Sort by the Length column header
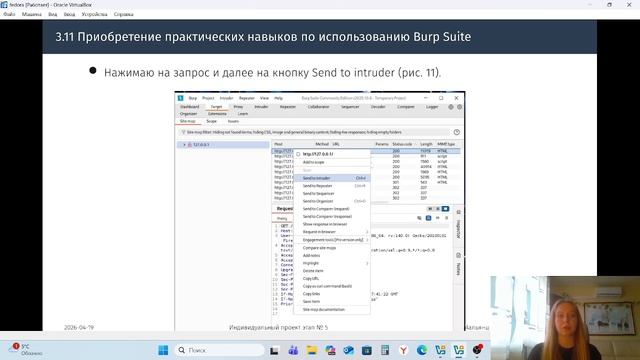This screenshot has width=640, height=360. 426,144
